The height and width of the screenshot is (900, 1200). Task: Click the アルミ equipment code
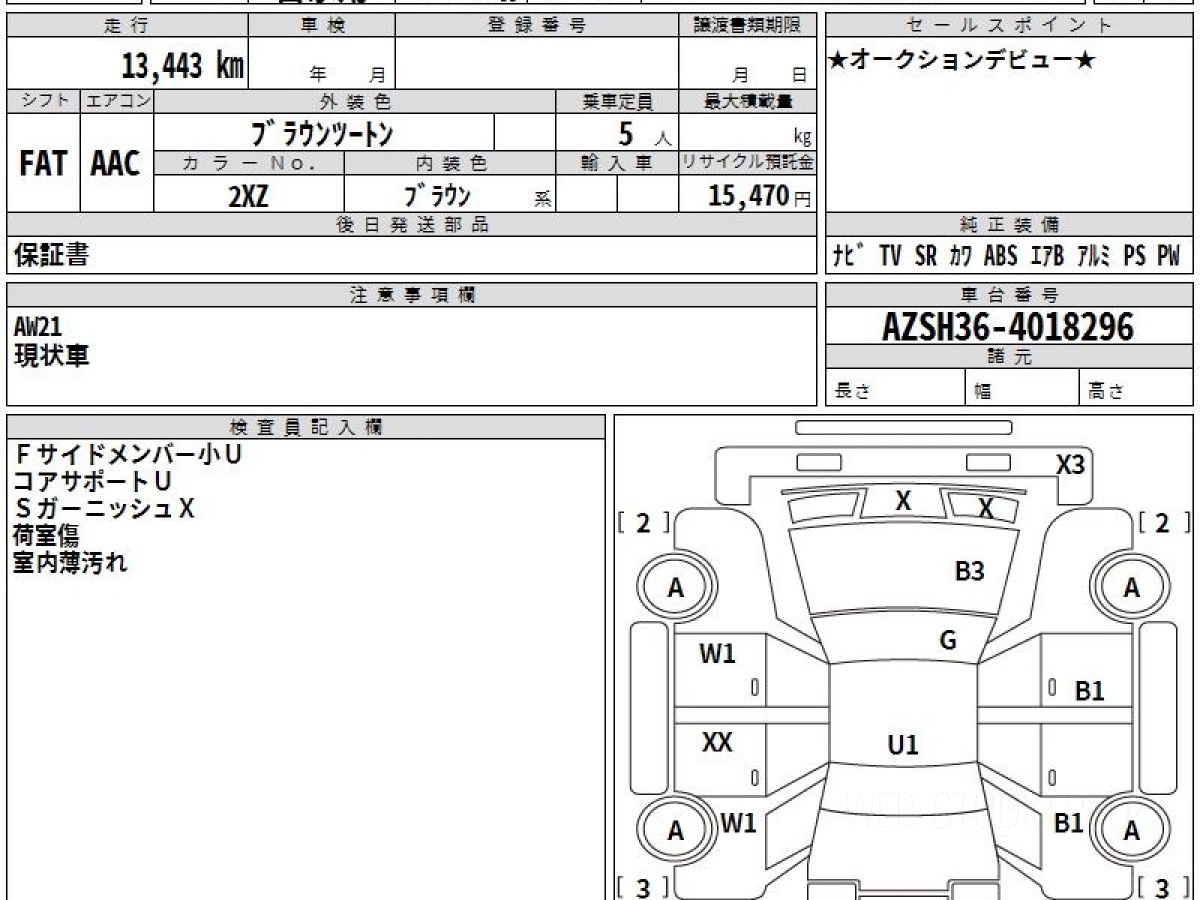click(1095, 256)
